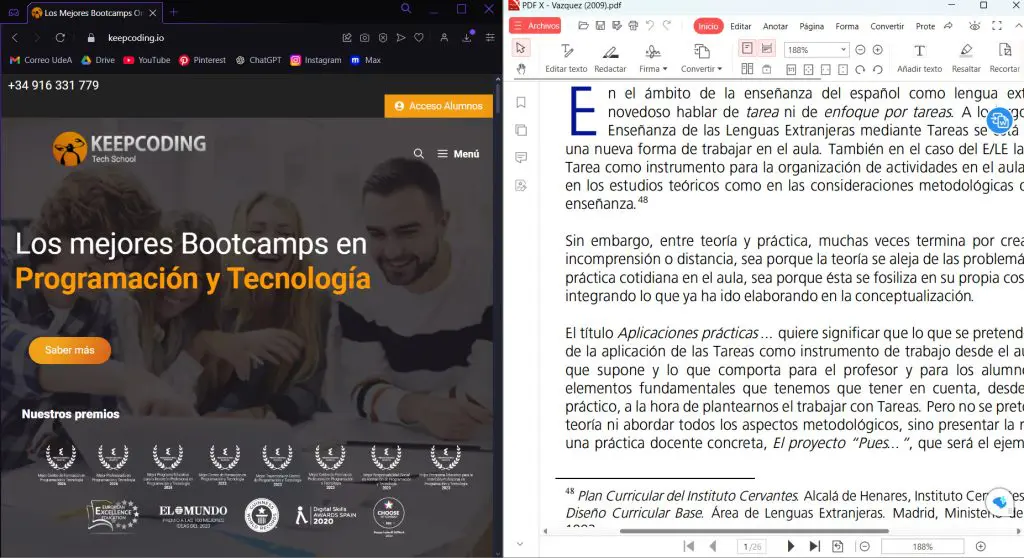Toggle two-page view layout

pos(747,69)
